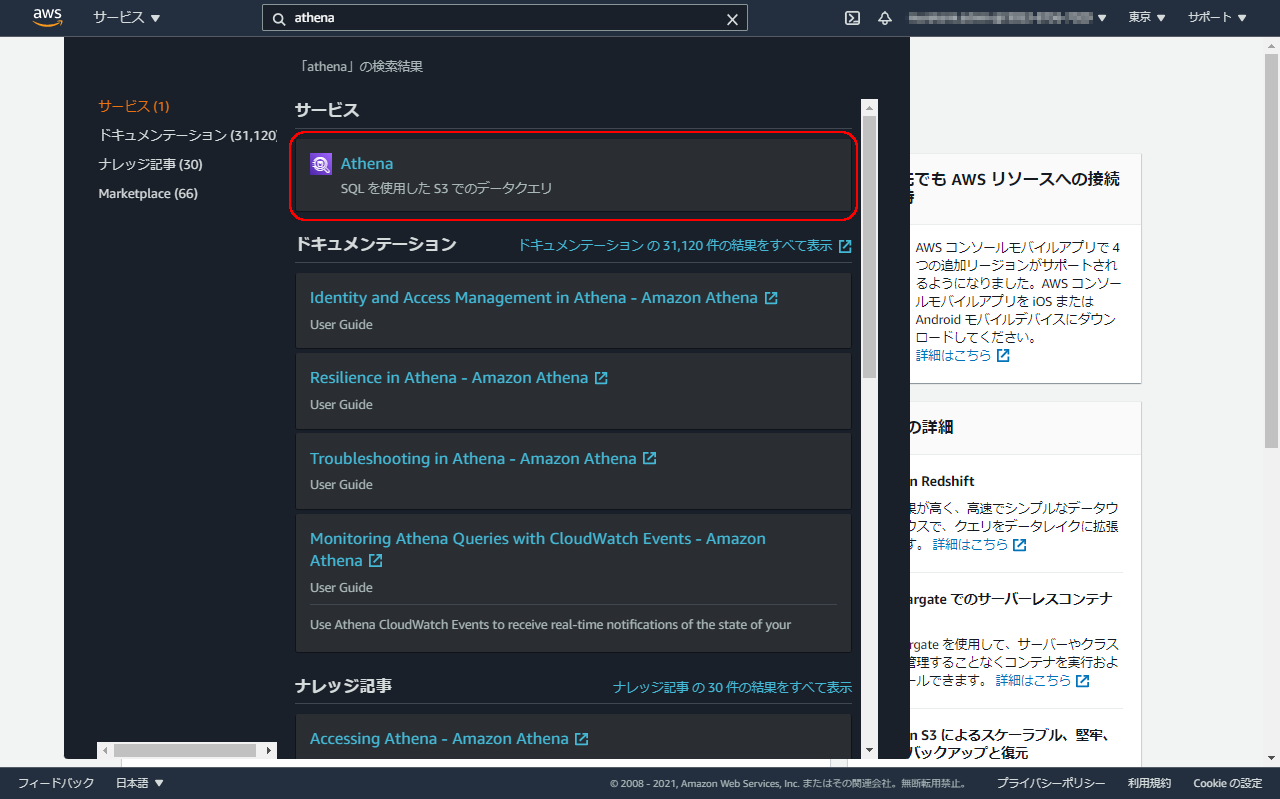Open the notifications bell icon
Image resolution: width=1280 pixels, height=799 pixels.
coord(884,17)
